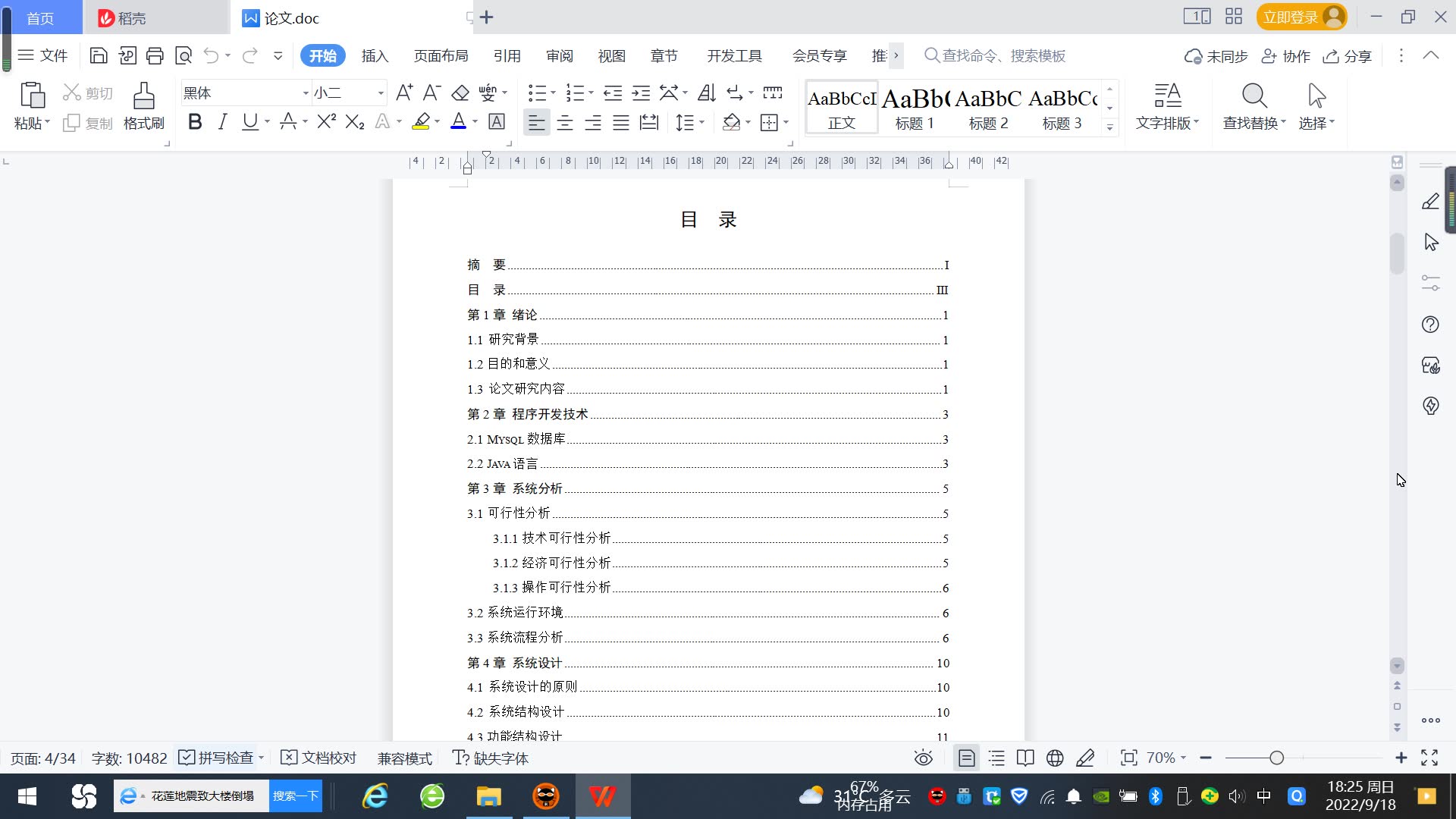Toggle italic formatting
Screen dimensions: 1456x819
tap(222, 122)
